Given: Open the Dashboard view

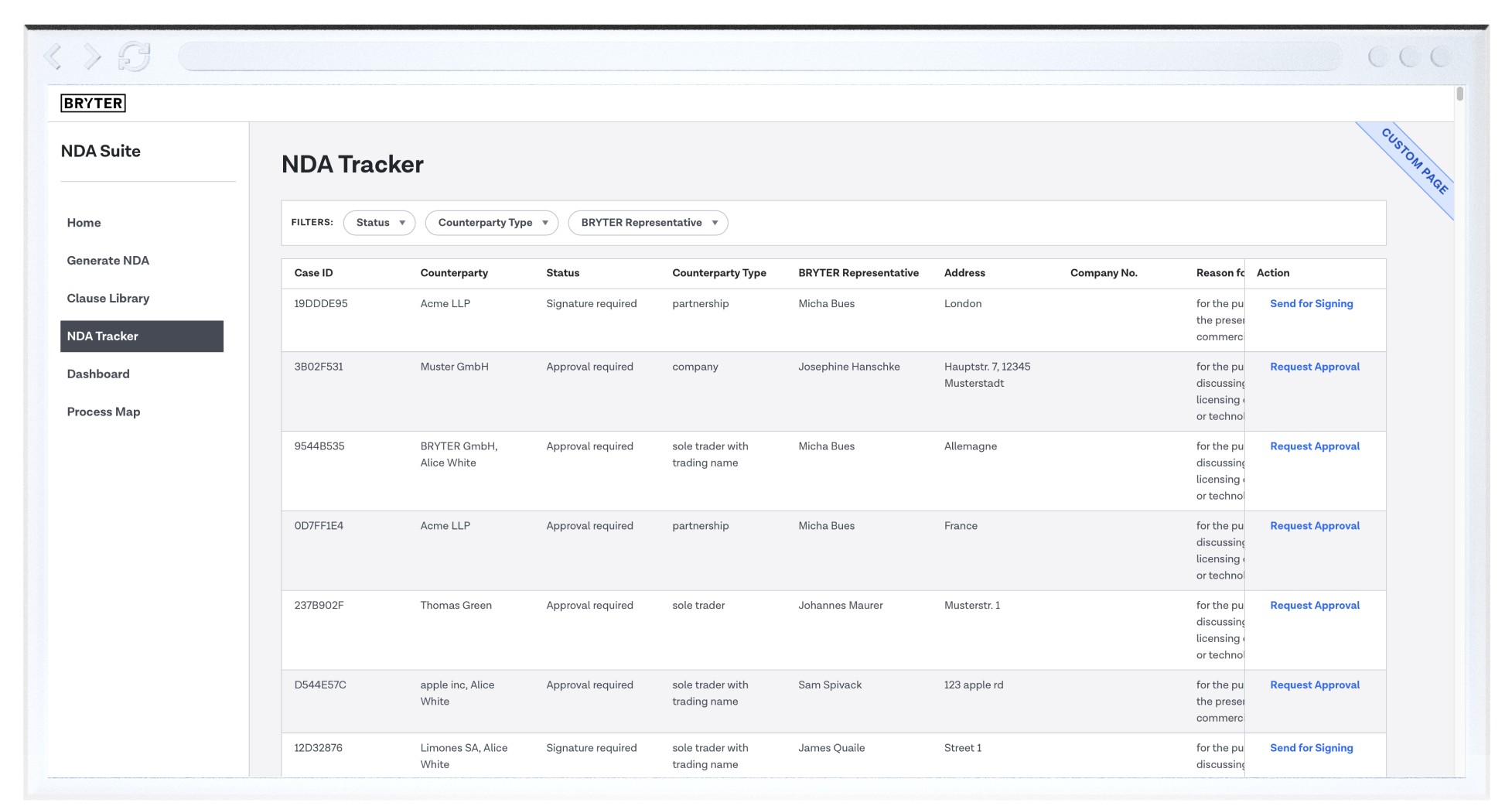Looking at the screenshot, I should click(98, 374).
